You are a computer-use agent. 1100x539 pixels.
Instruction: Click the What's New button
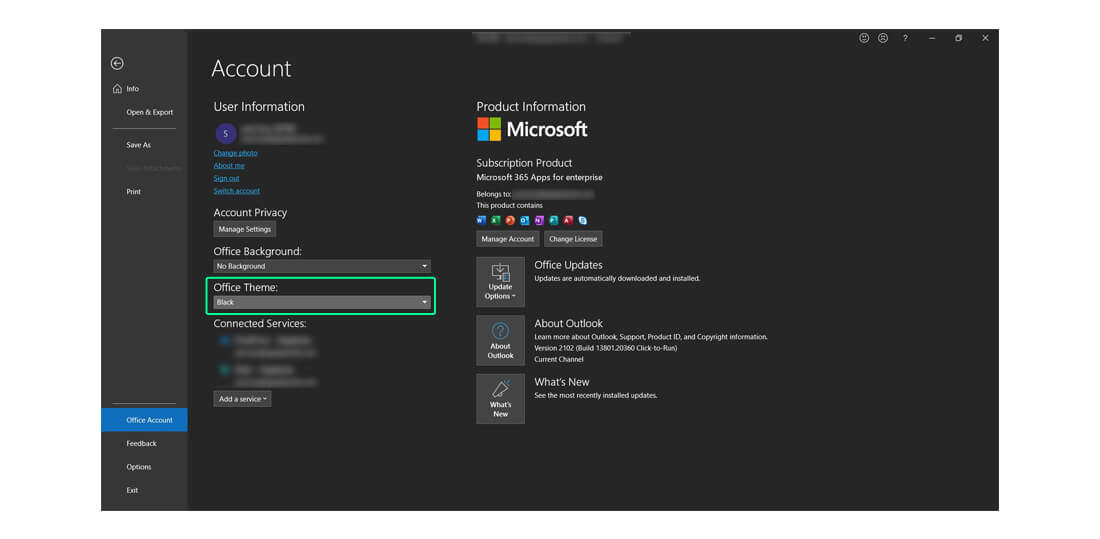tap(500, 398)
